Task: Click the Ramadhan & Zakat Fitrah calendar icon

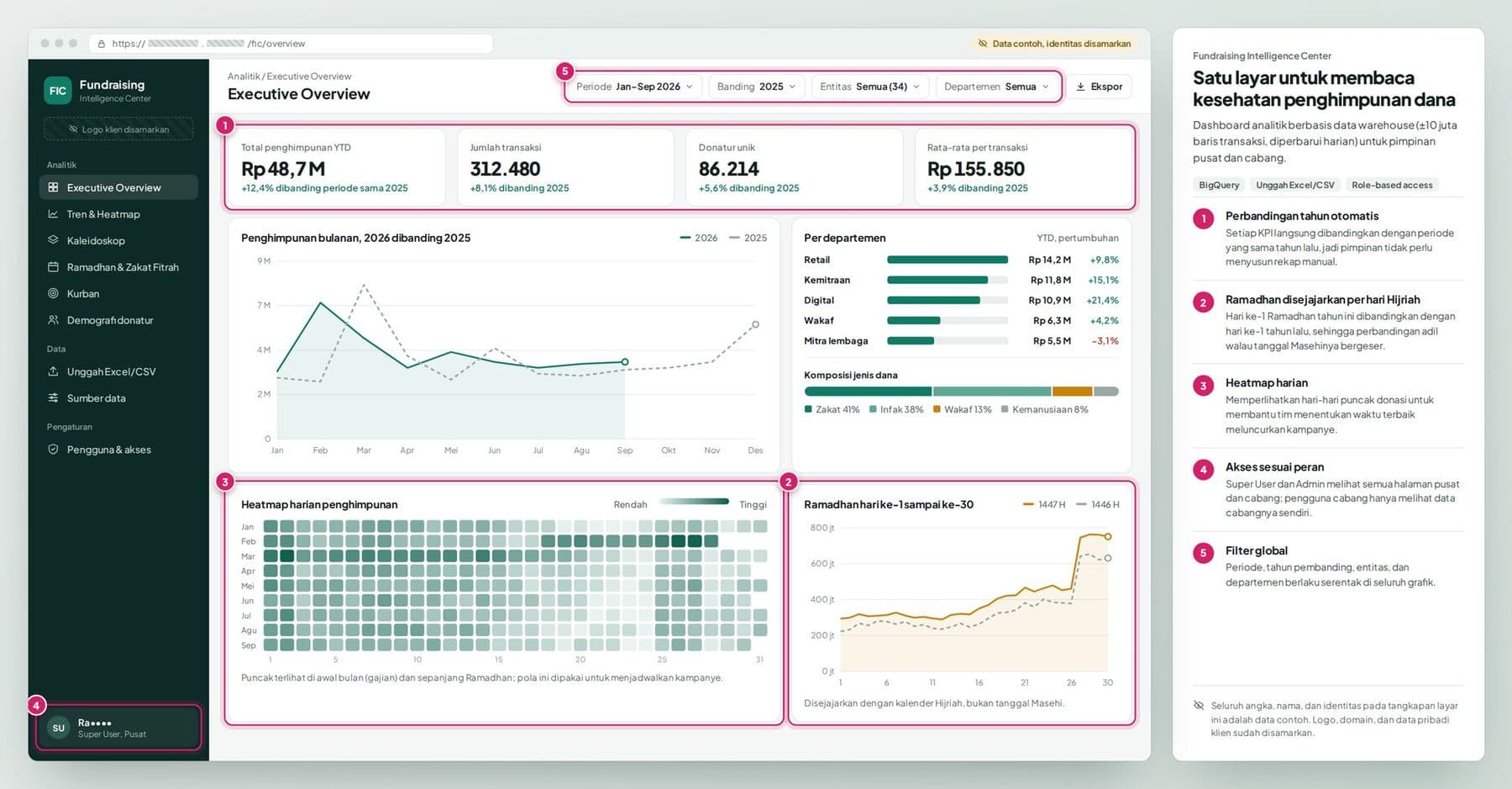Action: pyautogui.click(x=53, y=267)
